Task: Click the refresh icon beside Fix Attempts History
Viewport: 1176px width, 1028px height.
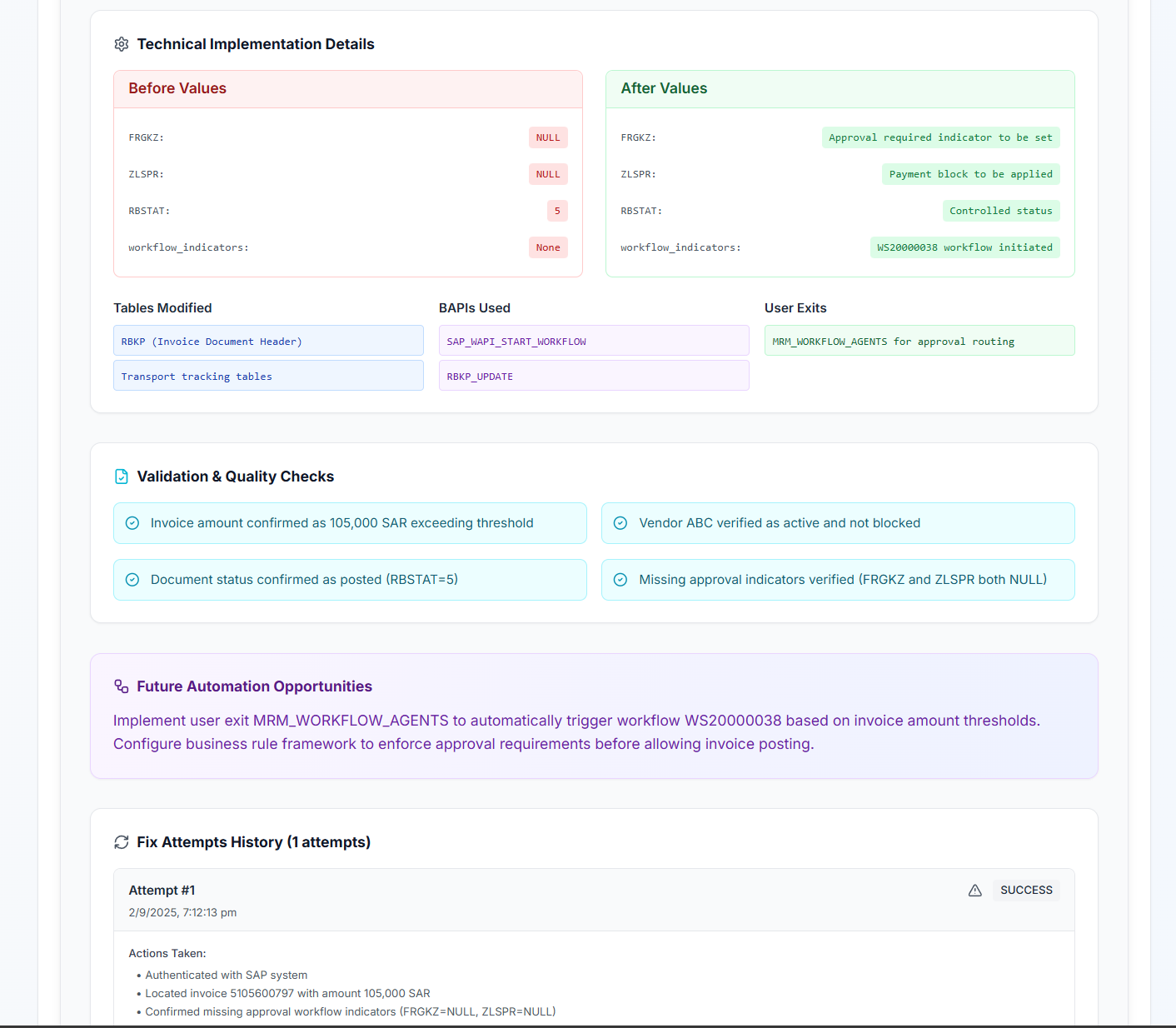Action: point(122,842)
